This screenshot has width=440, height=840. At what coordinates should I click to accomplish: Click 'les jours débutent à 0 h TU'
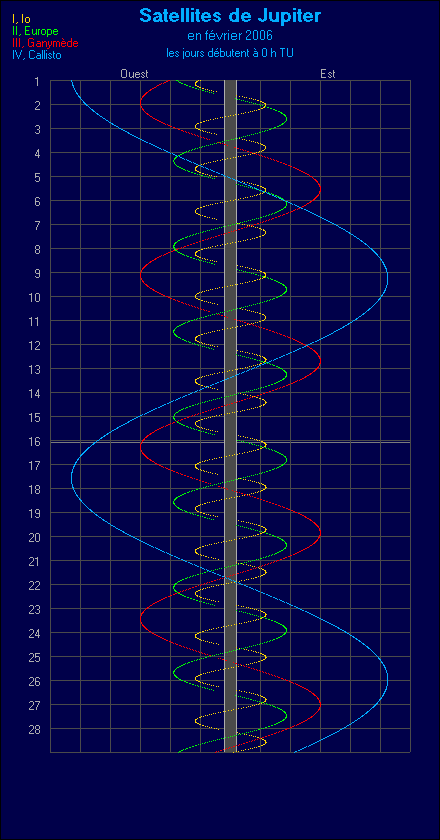230,53
